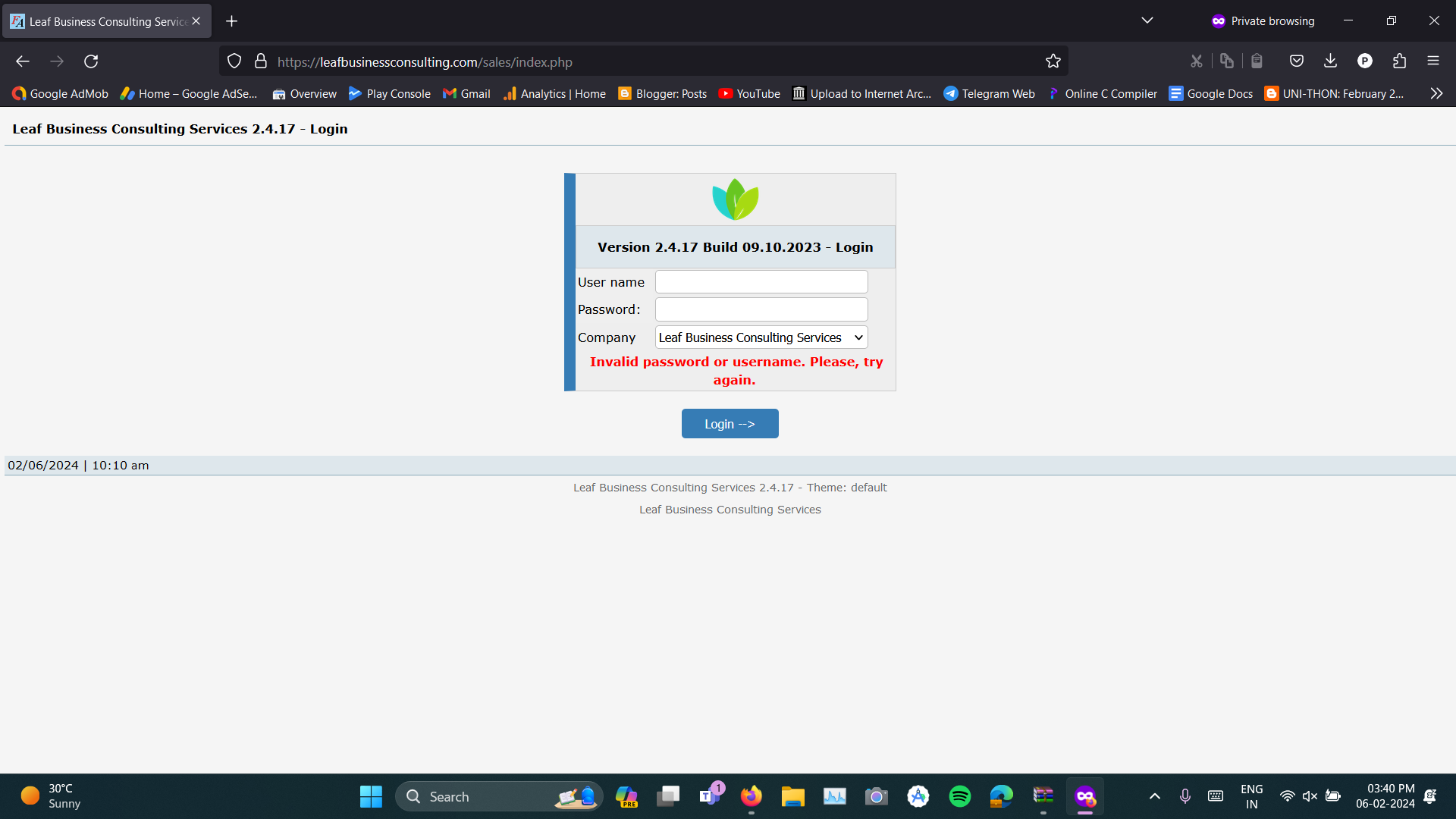Focus the Password field
1456x819 pixels.
pyautogui.click(x=761, y=309)
